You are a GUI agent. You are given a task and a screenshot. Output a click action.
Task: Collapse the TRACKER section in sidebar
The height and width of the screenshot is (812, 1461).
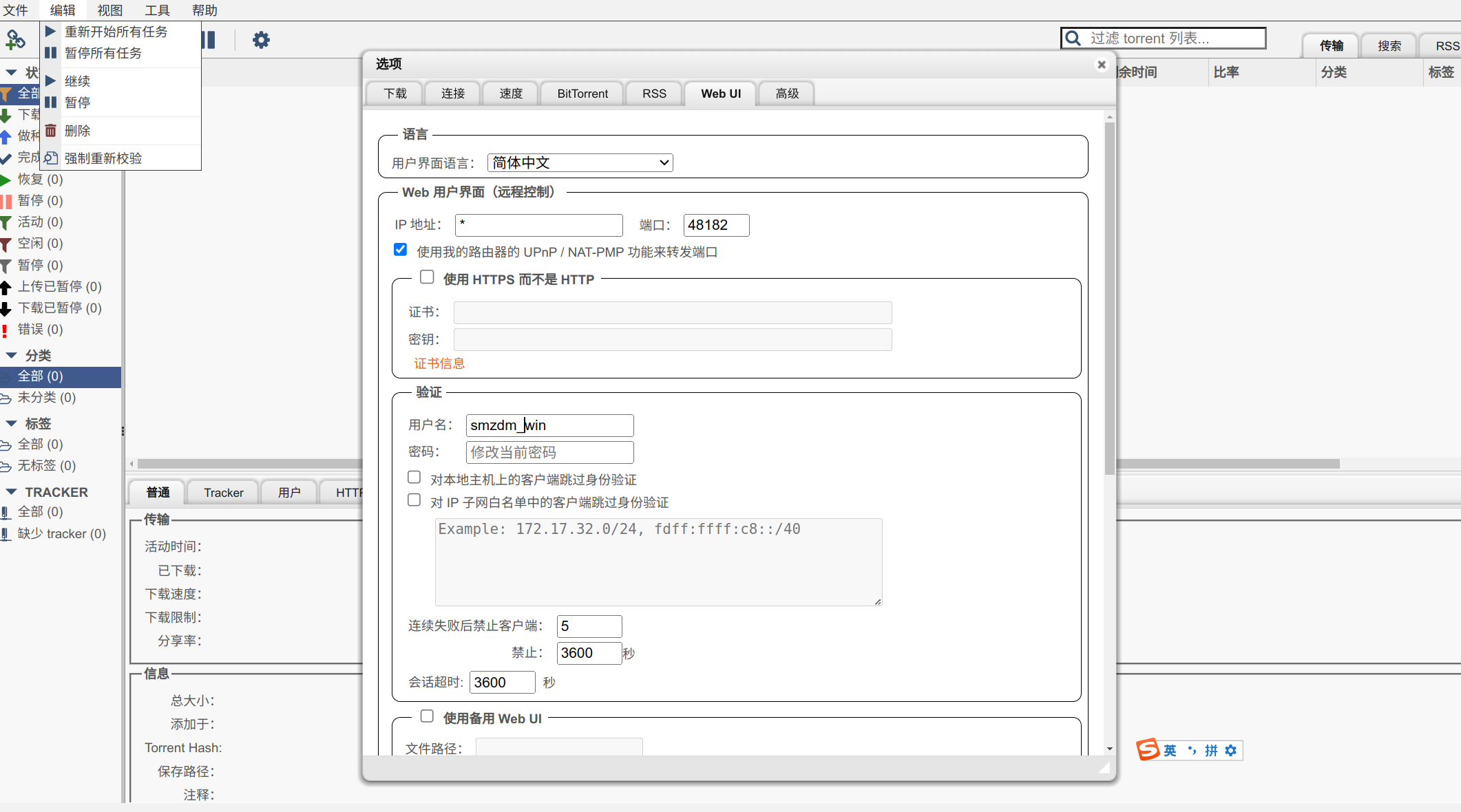click(10, 491)
